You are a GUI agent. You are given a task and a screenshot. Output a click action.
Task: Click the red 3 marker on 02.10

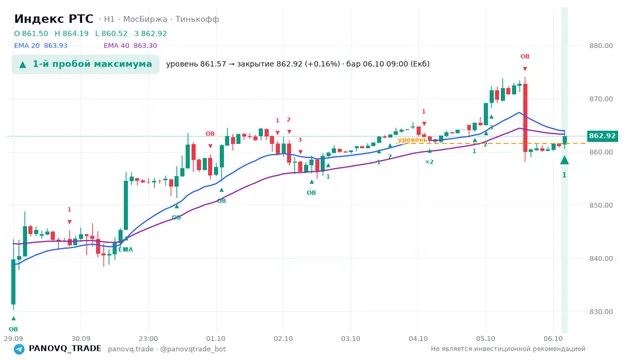(300, 140)
